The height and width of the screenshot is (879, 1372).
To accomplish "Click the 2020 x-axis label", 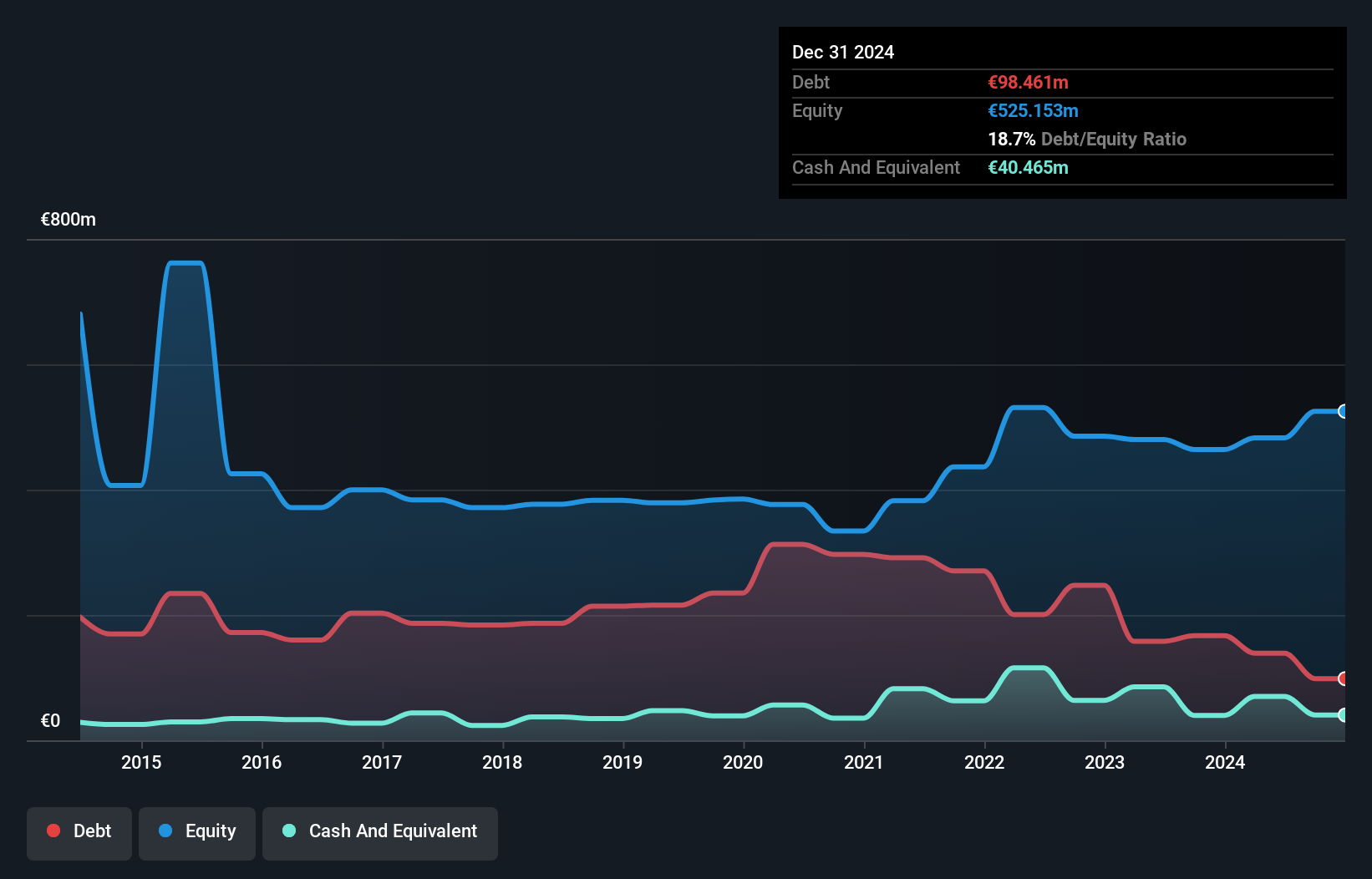I will pos(743,762).
